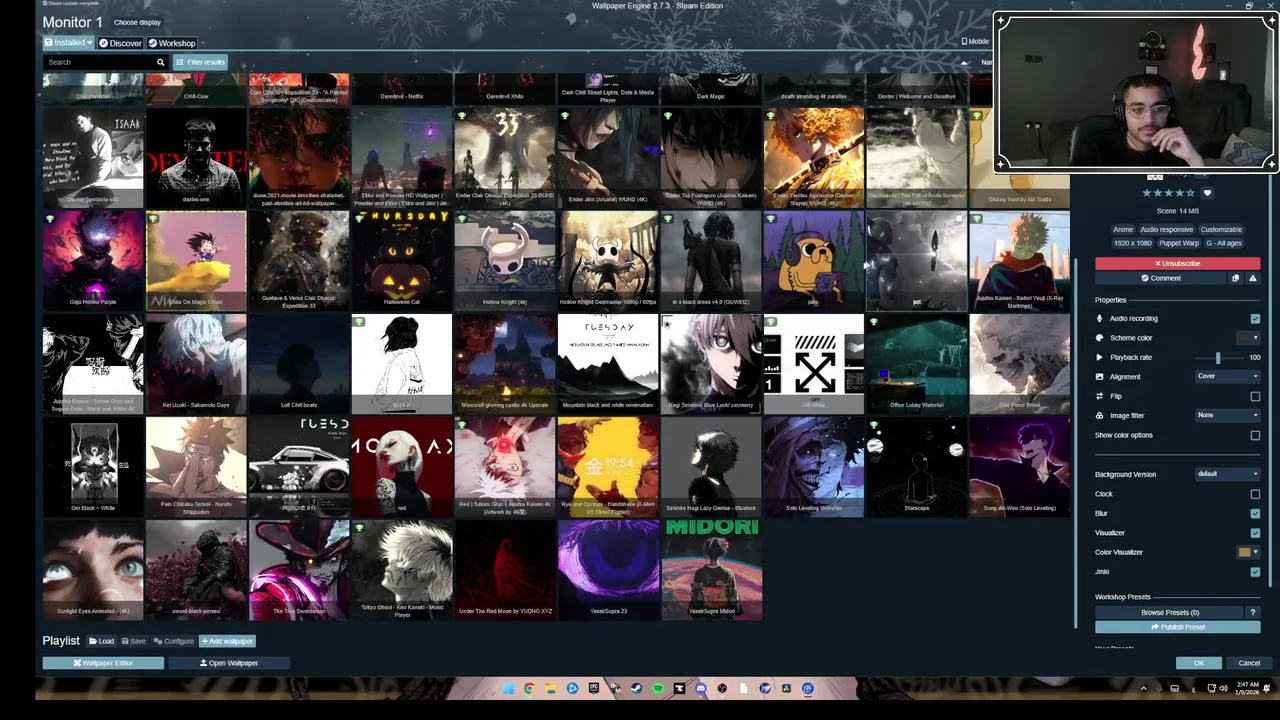The image size is (1280, 720).
Task: Open Background Version dropdown
Action: (x=1228, y=474)
